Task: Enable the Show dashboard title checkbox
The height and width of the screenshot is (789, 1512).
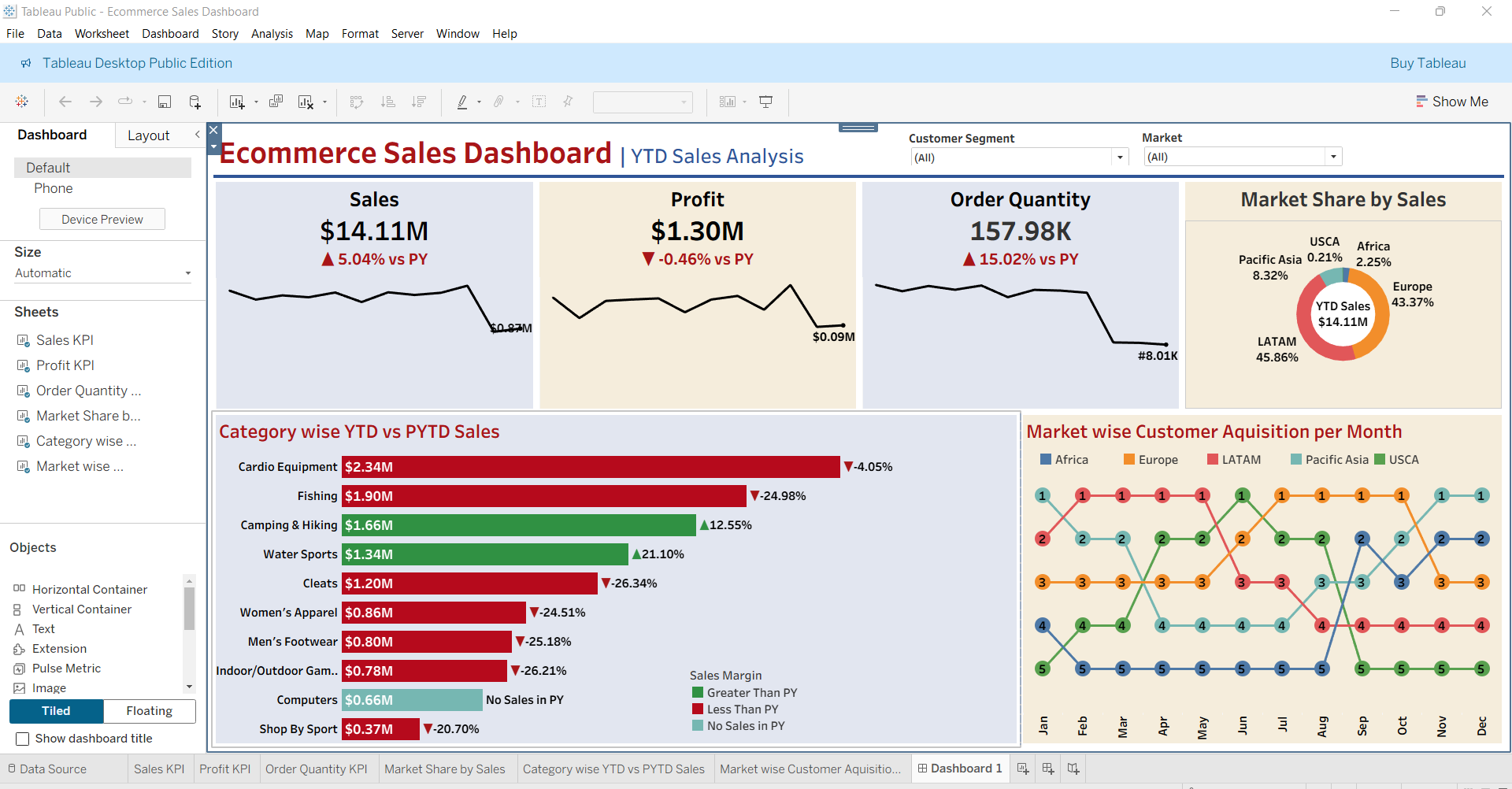Action: pyautogui.click(x=23, y=739)
